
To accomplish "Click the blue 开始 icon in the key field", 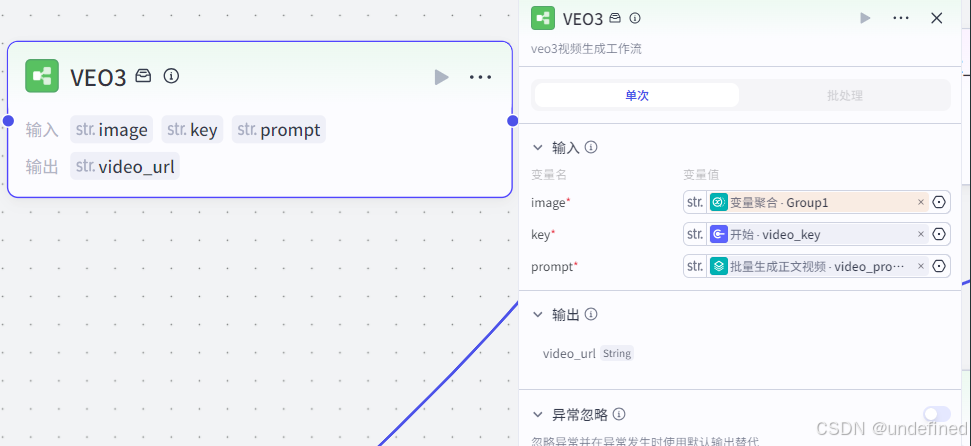I will pos(719,234).
